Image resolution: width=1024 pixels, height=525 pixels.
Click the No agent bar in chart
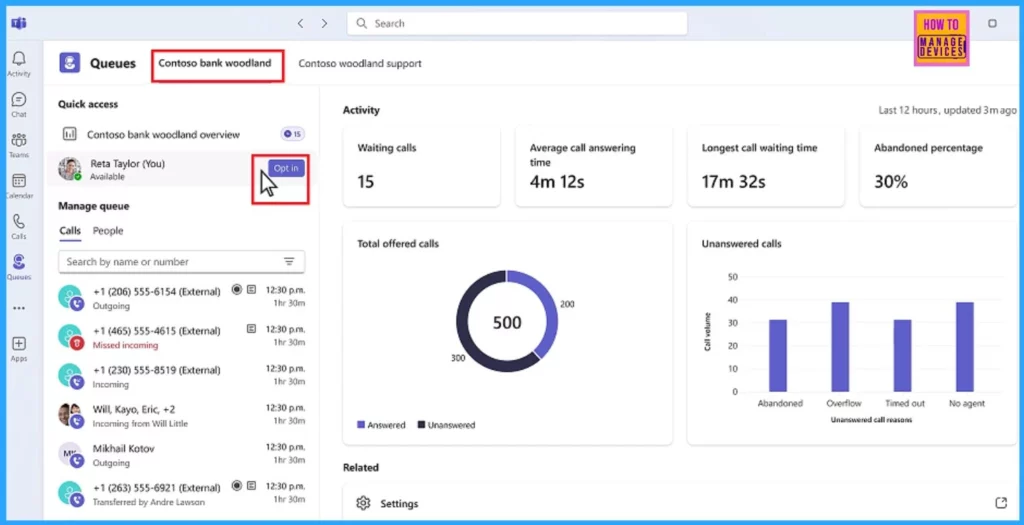point(965,347)
